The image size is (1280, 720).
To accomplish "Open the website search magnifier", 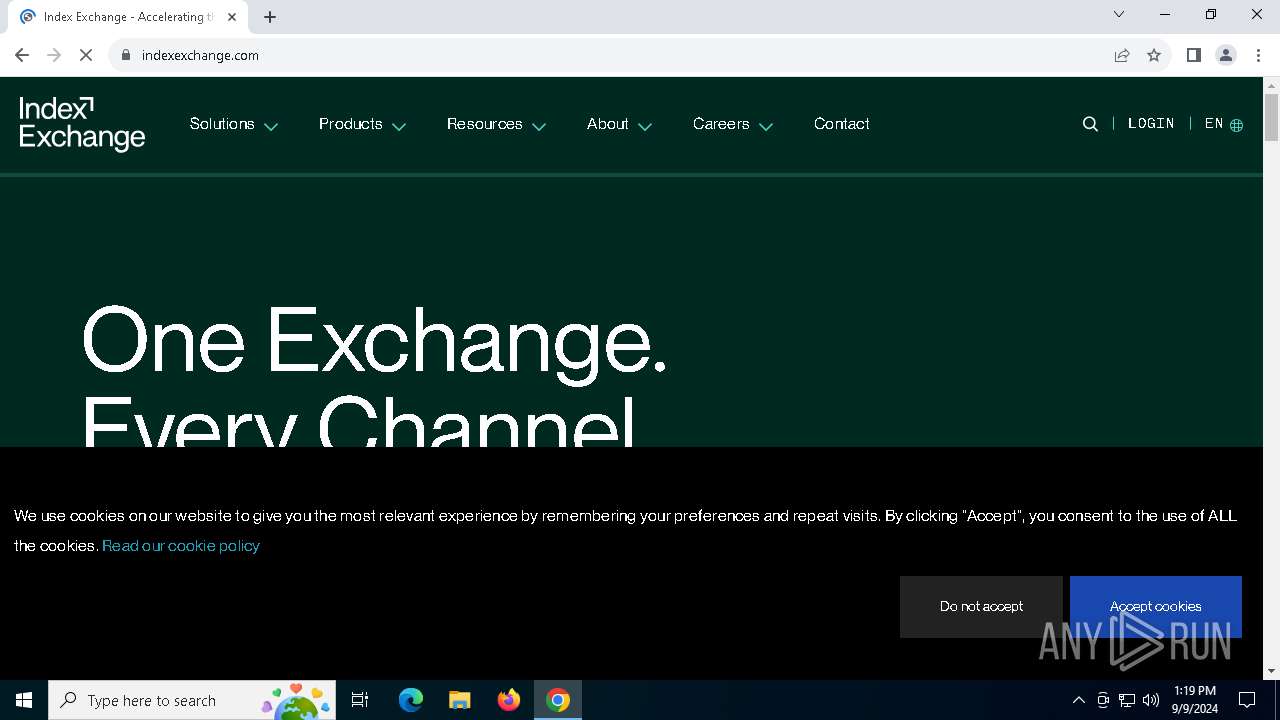I will click(x=1090, y=124).
